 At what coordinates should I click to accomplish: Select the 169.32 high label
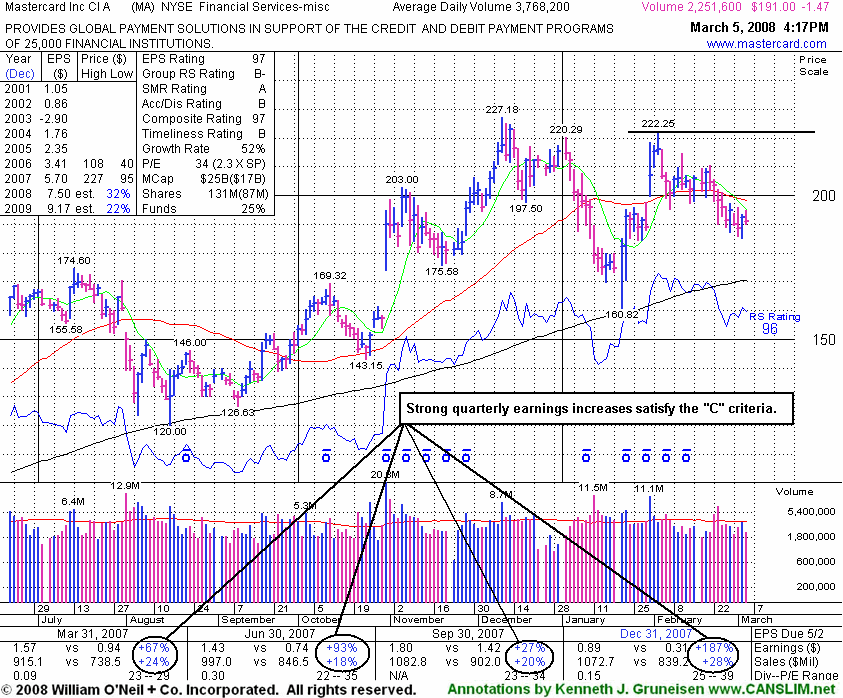[x=330, y=276]
